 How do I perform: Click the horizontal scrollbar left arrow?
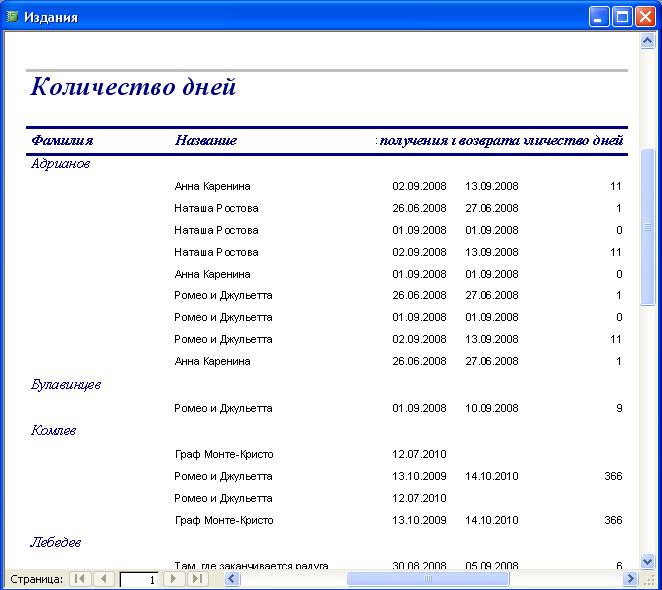(x=231, y=578)
